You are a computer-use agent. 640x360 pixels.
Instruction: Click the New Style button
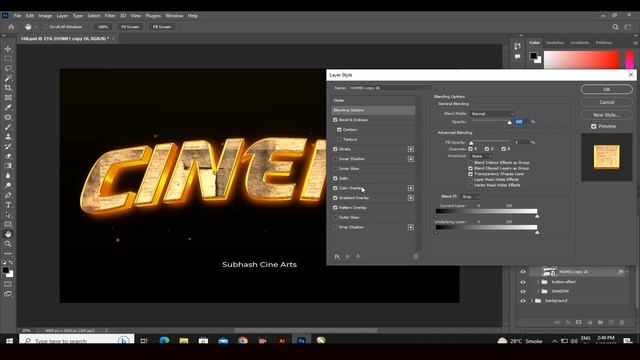pyautogui.click(x=607, y=115)
